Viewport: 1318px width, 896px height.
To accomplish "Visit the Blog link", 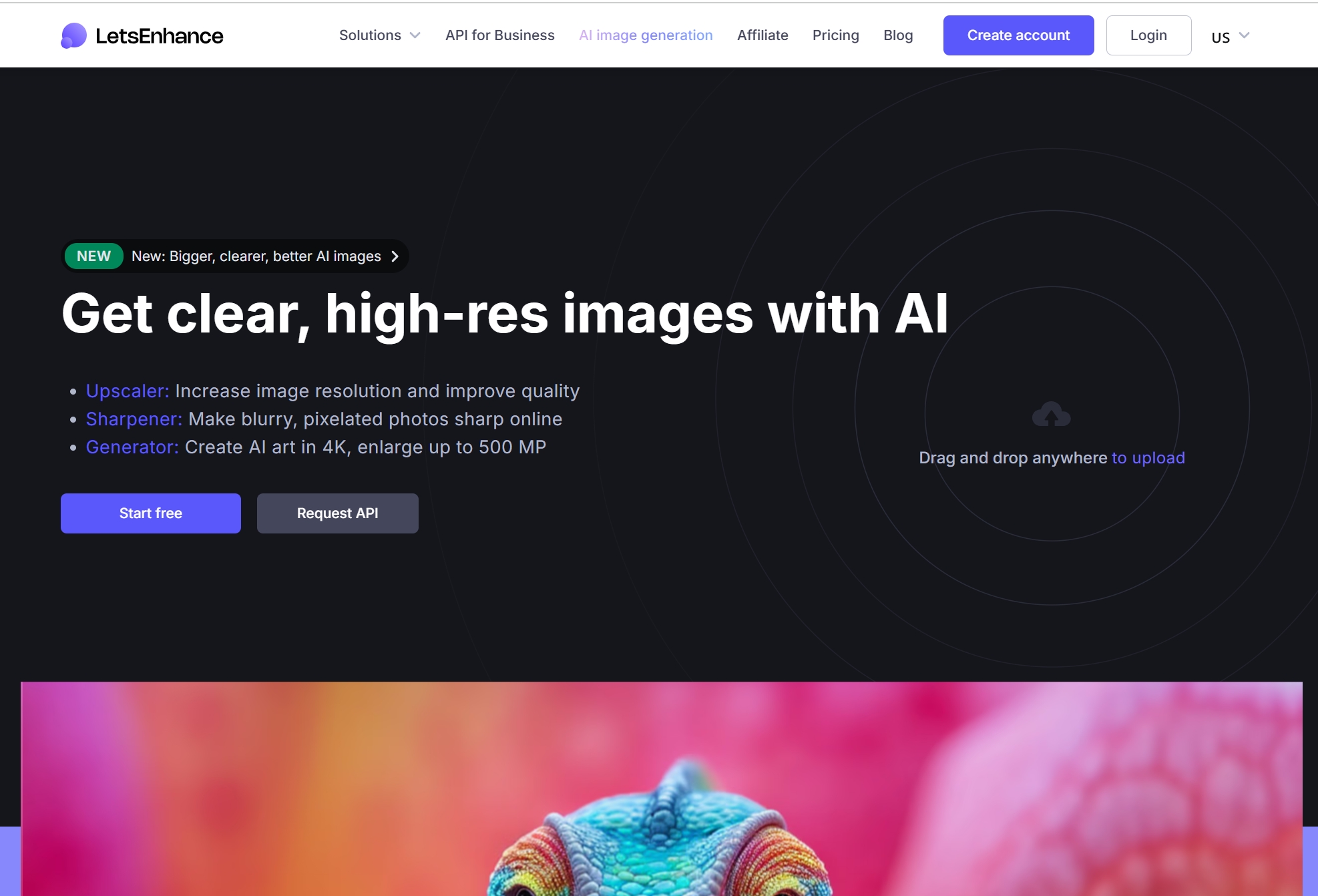I will (898, 35).
